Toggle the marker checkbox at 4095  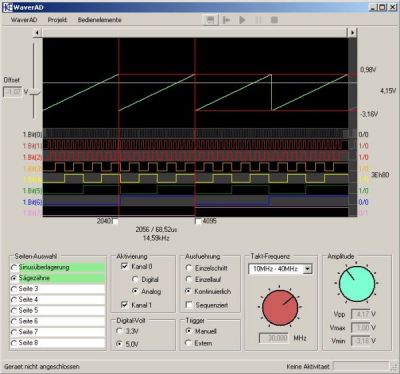pos(198,221)
